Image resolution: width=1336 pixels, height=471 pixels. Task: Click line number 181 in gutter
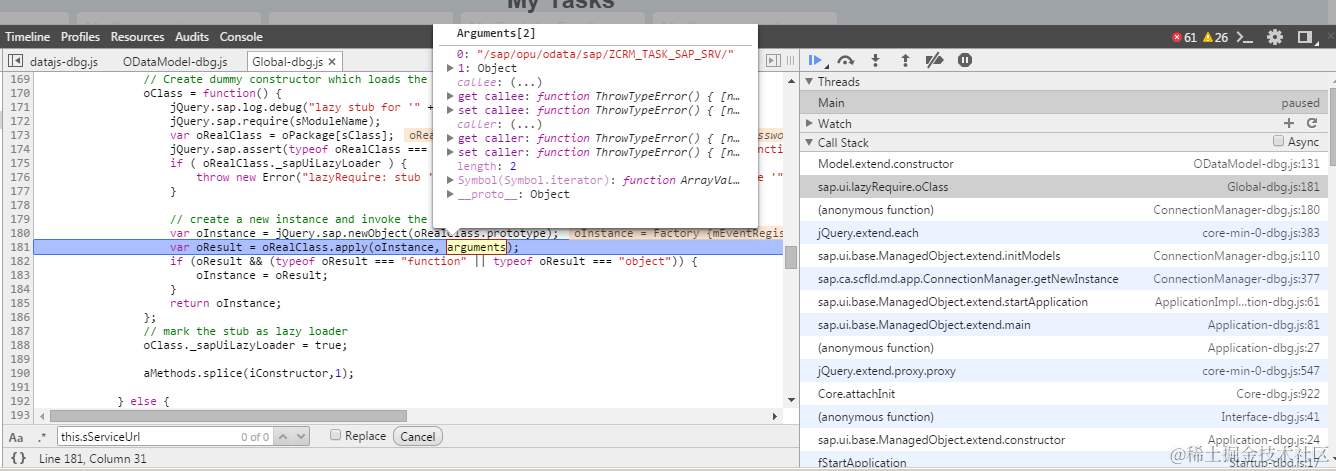[19, 247]
